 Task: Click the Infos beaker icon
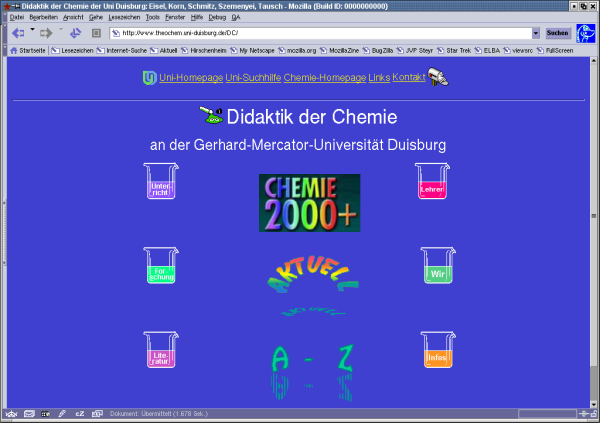438,350
